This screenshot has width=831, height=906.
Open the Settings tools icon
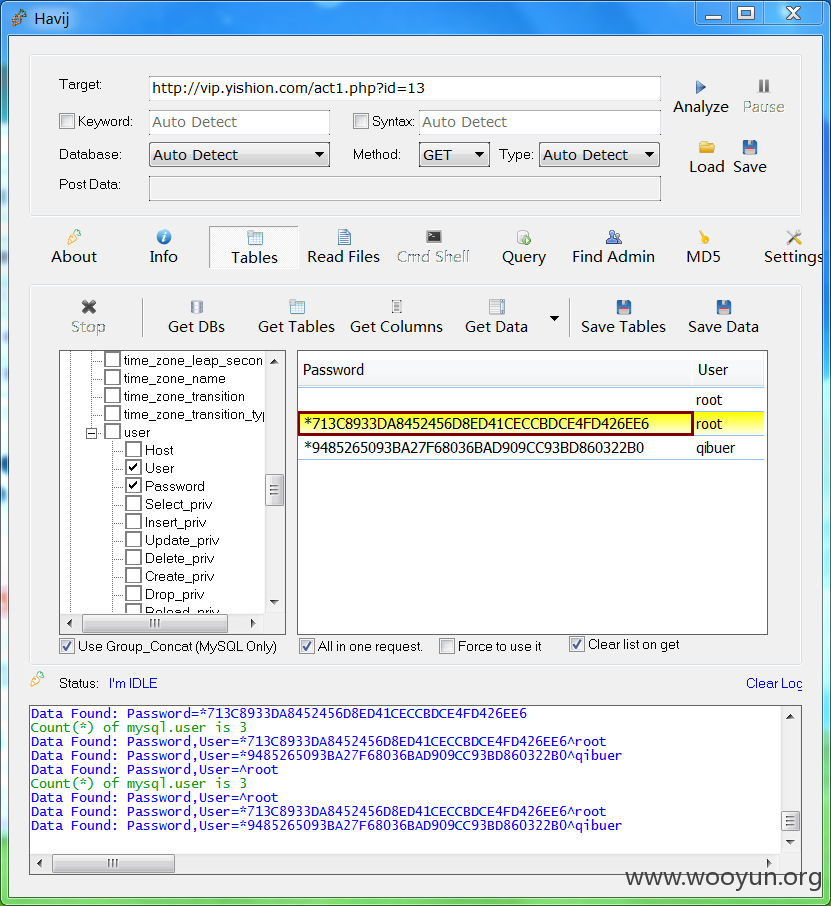click(794, 237)
